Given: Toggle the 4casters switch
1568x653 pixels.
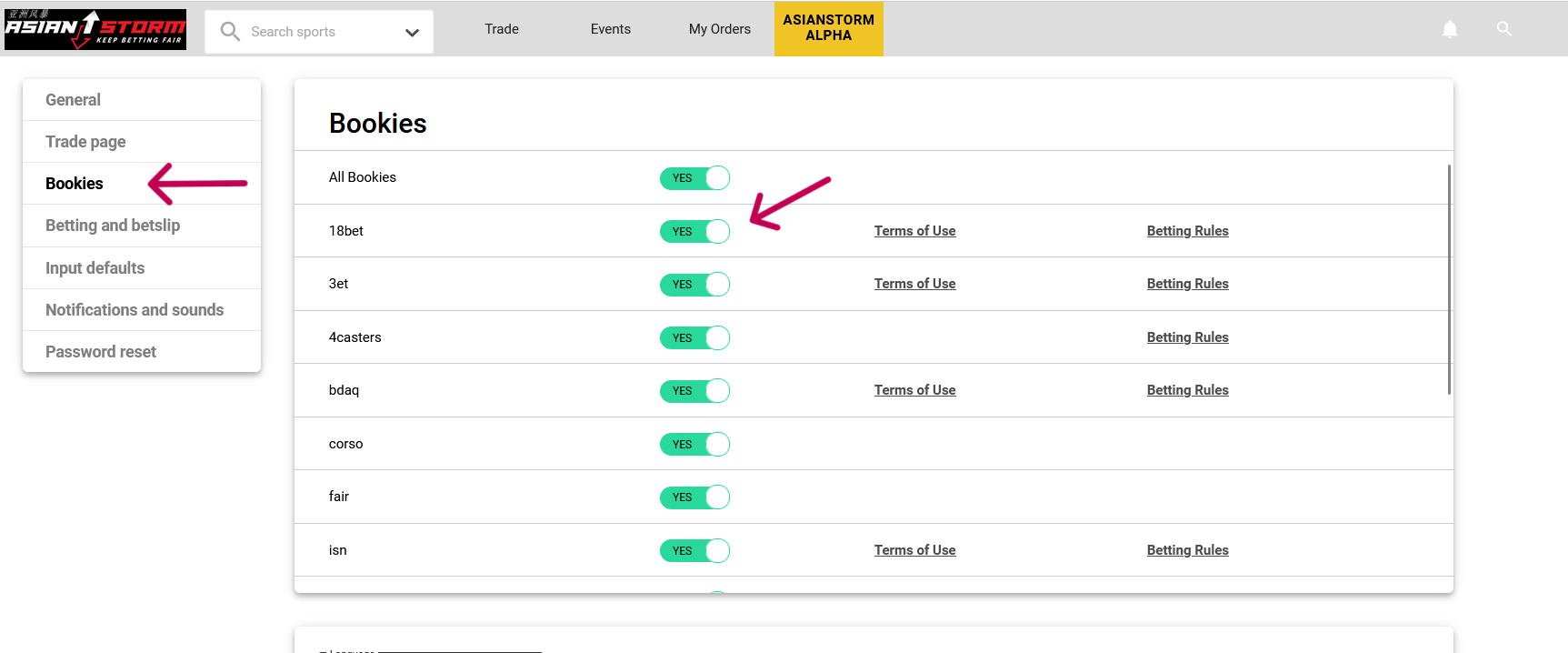Looking at the screenshot, I should click(x=695, y=338).
